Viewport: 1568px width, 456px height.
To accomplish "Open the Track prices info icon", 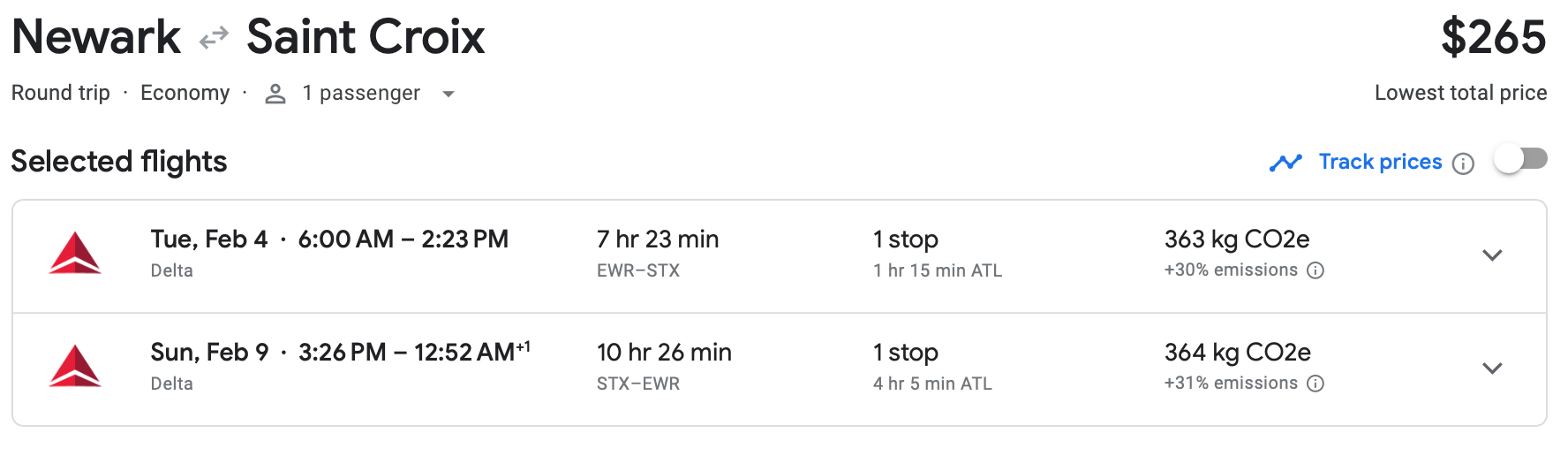I will point(1463,163).
